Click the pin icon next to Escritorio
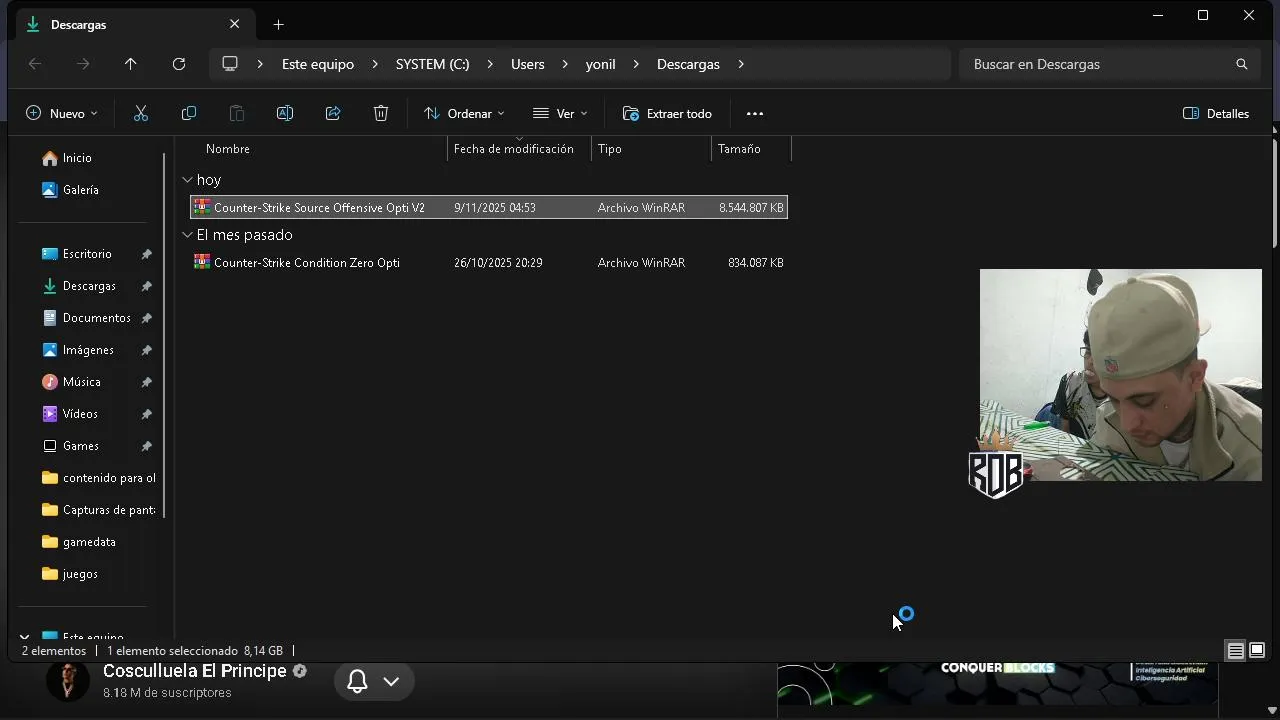 click(x=146, y=254)
